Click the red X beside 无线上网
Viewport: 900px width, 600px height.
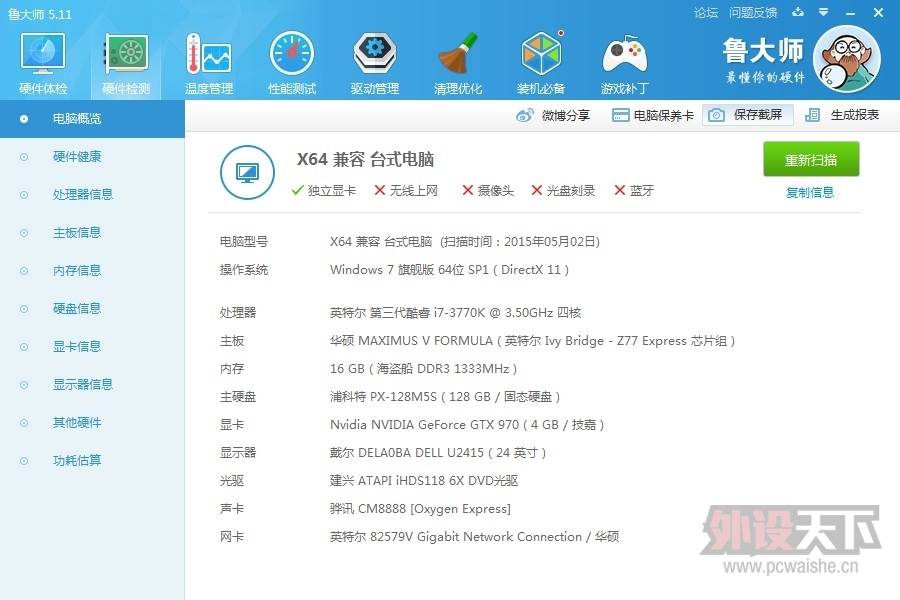point(379,190)
